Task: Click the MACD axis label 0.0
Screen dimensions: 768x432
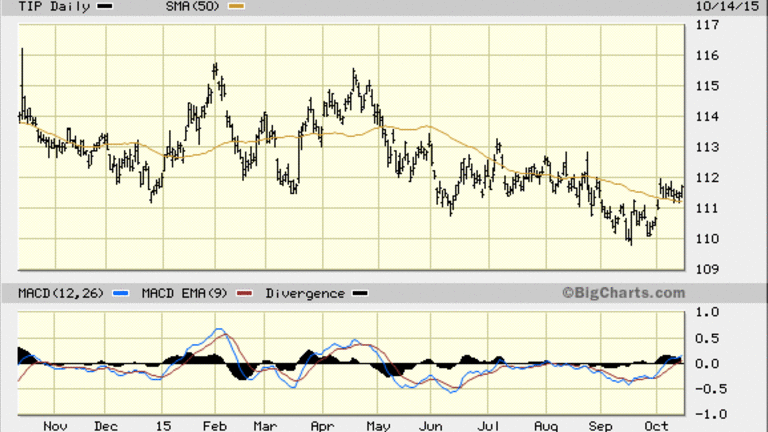Action: click(707, 363)
